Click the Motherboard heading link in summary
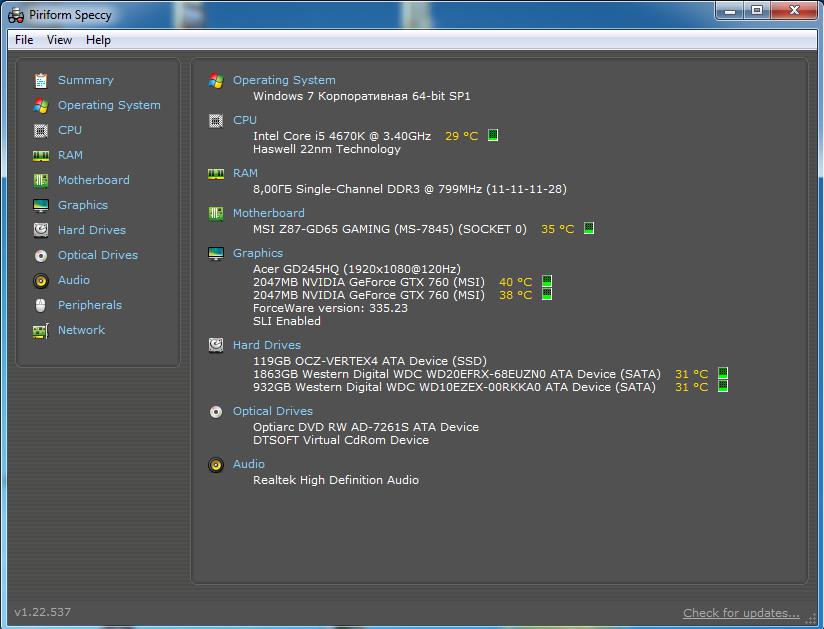This screenshot has height=629, width=824. tap(269, 213)
